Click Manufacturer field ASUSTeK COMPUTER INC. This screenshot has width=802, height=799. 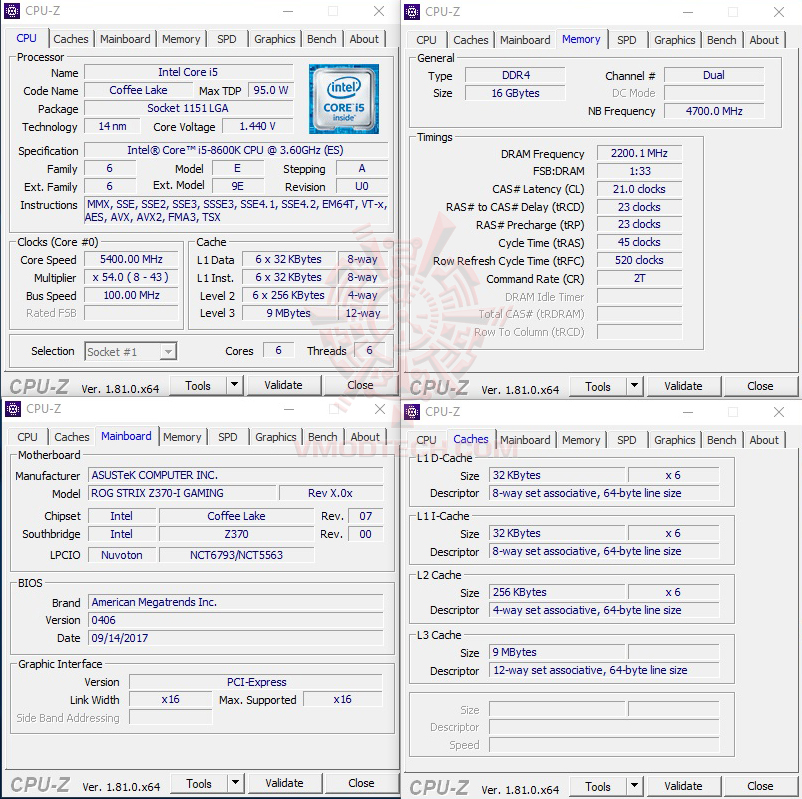236,475
